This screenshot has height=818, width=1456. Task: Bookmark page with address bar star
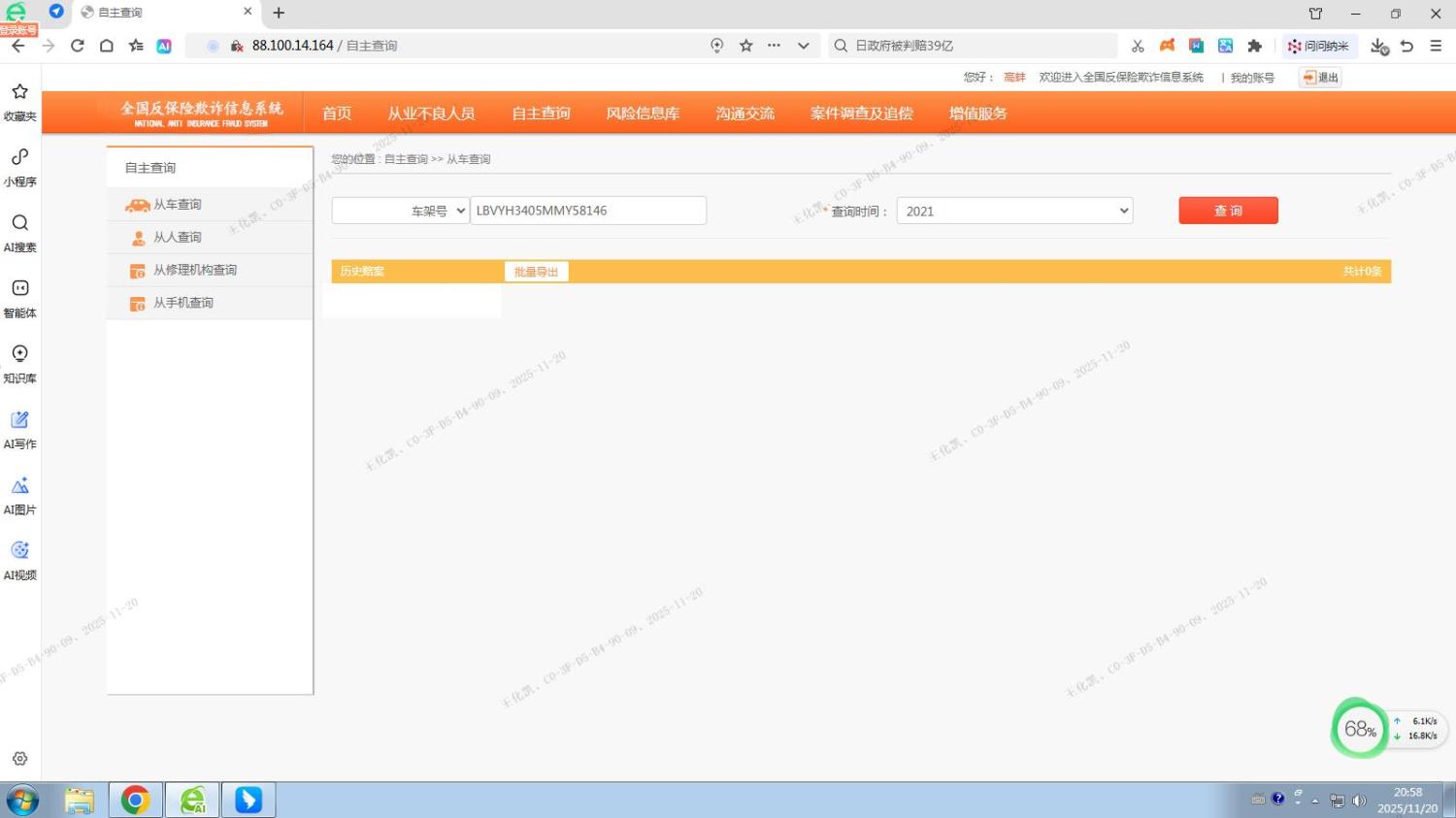(x=745, y=46)
